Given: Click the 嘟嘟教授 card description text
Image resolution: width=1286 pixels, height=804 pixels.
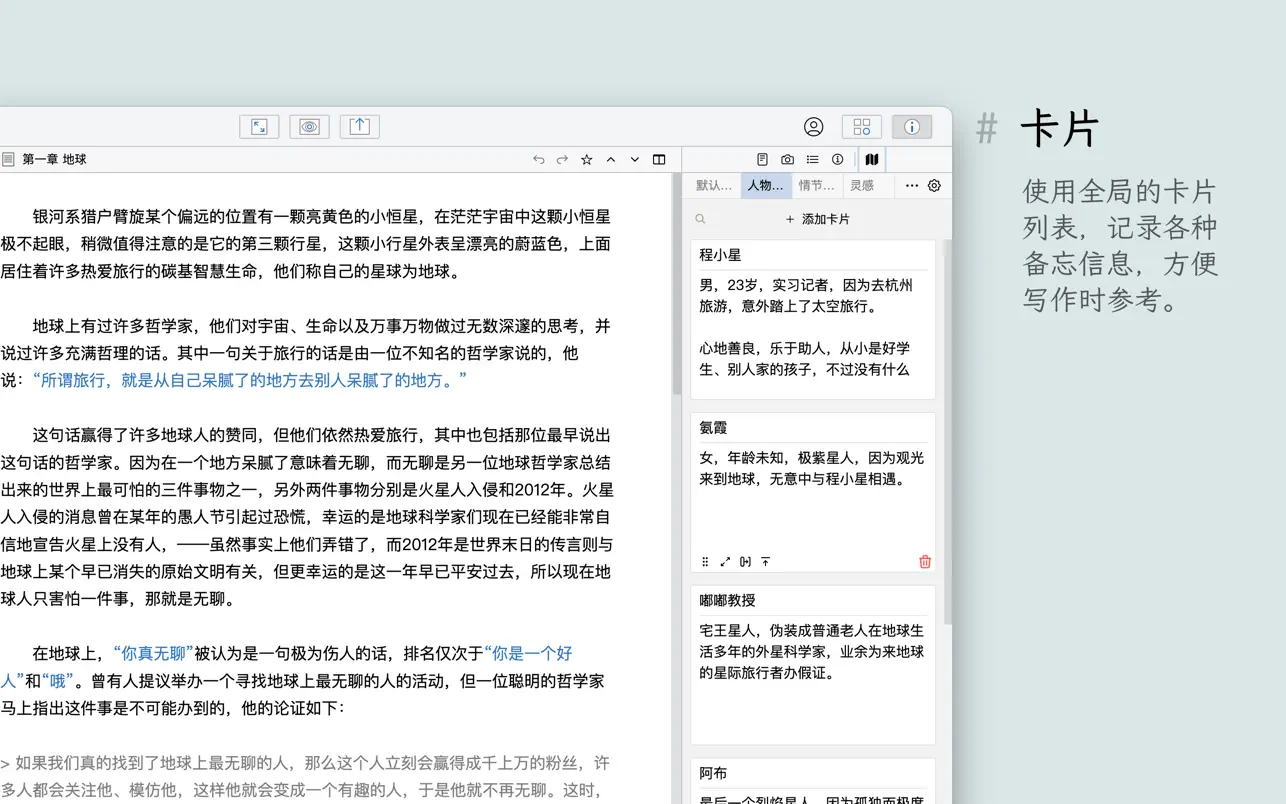Looking at the screenshot, I should (812, 652).
